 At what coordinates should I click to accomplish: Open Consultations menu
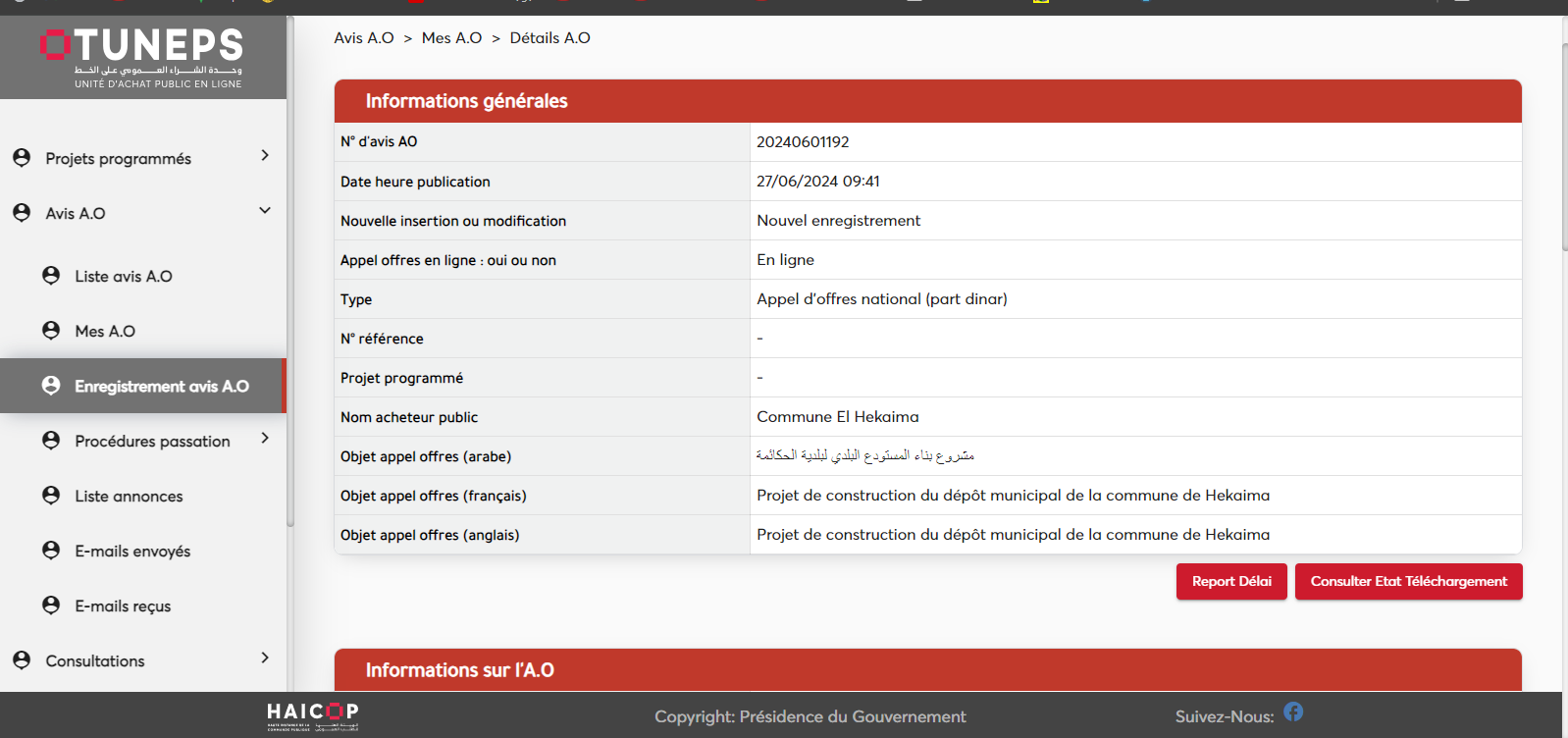(x=95, y=661)
